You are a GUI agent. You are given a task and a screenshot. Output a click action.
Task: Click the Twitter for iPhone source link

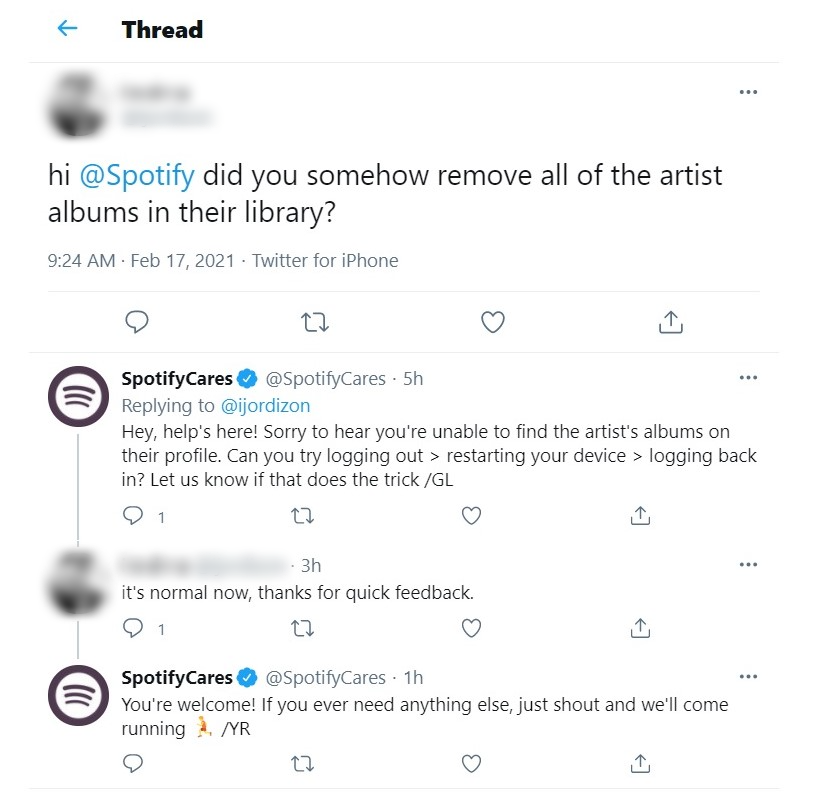[x=325, y=260]
